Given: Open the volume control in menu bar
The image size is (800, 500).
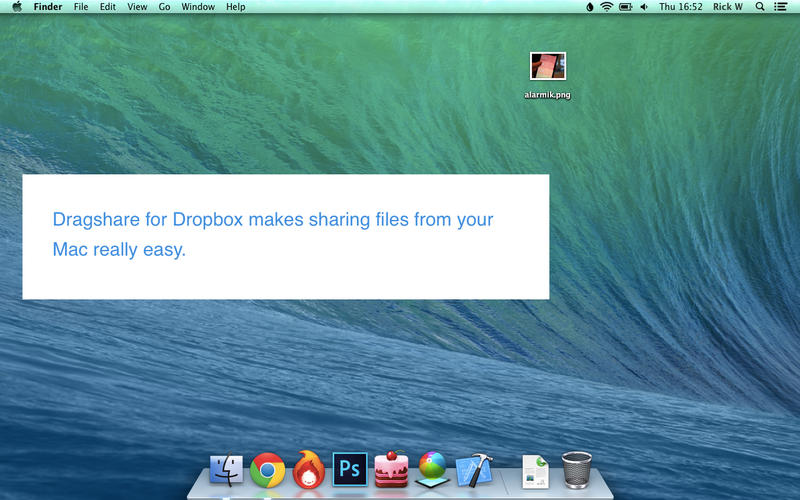Looking at the screenshot, I should click(643, 7).
